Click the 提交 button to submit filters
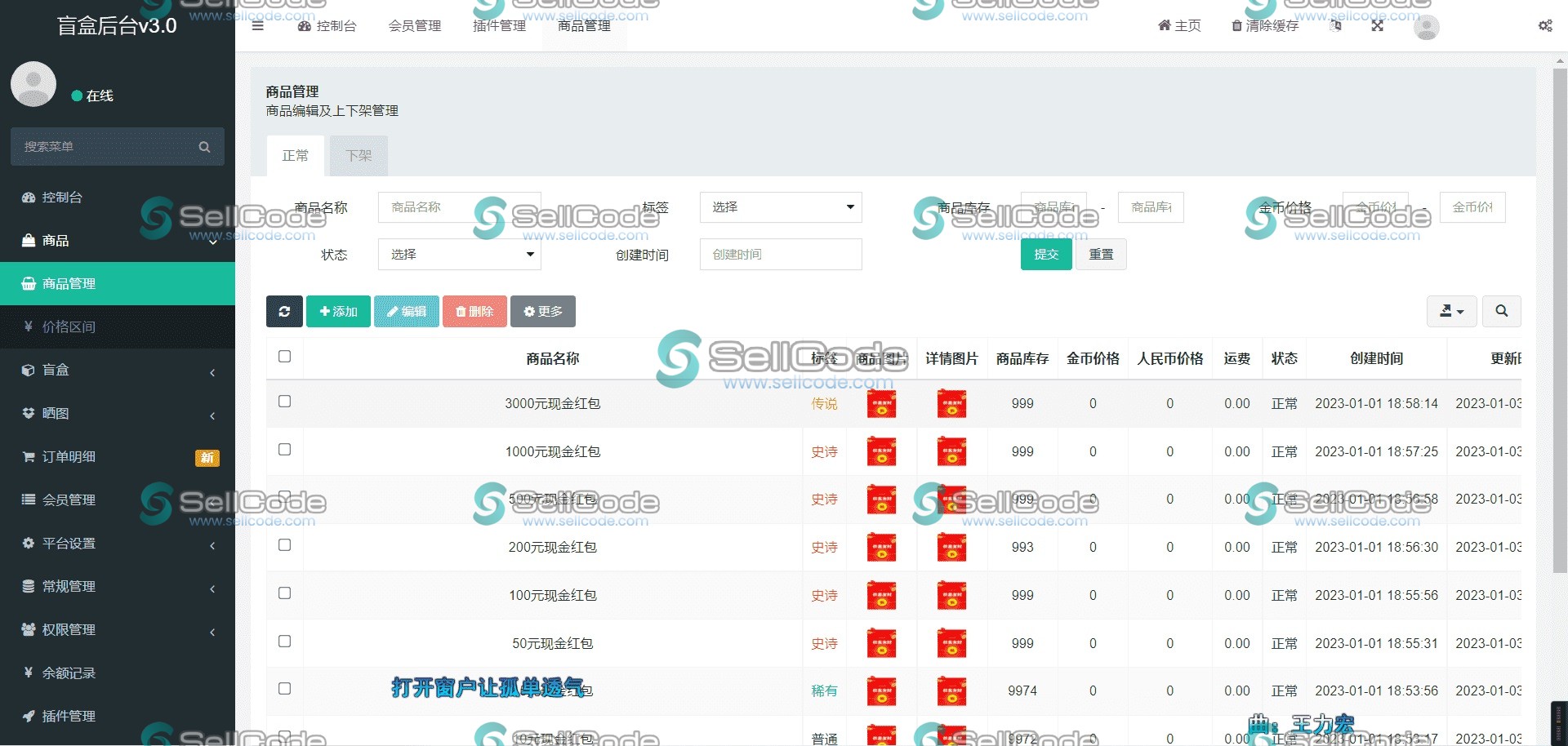This screenshot has height=746, width=1568. point(1045,254)
